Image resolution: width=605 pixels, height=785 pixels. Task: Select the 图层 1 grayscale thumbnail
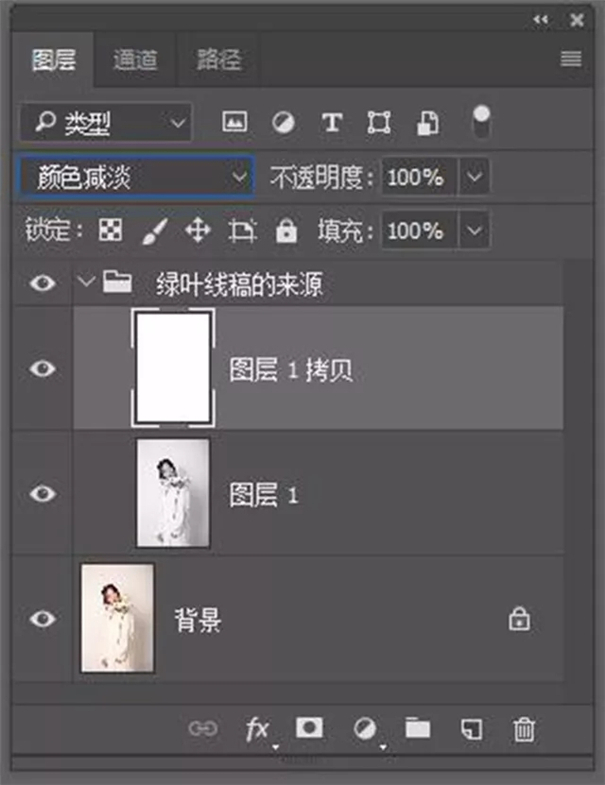click(173, 493)
